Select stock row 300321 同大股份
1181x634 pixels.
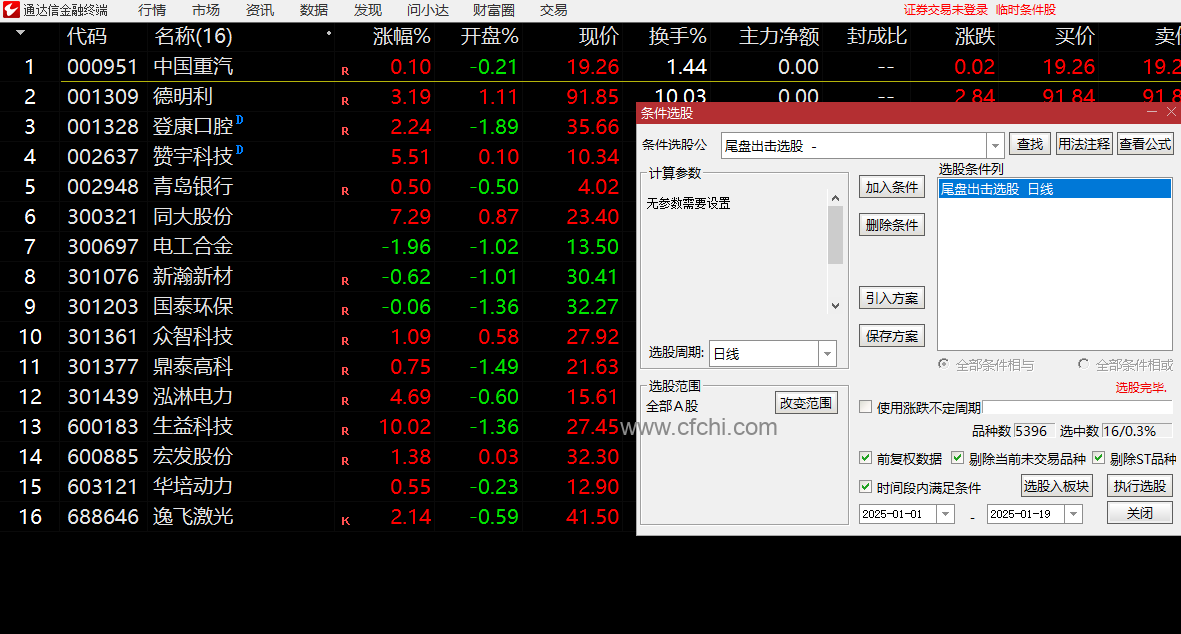pos(317,216)
